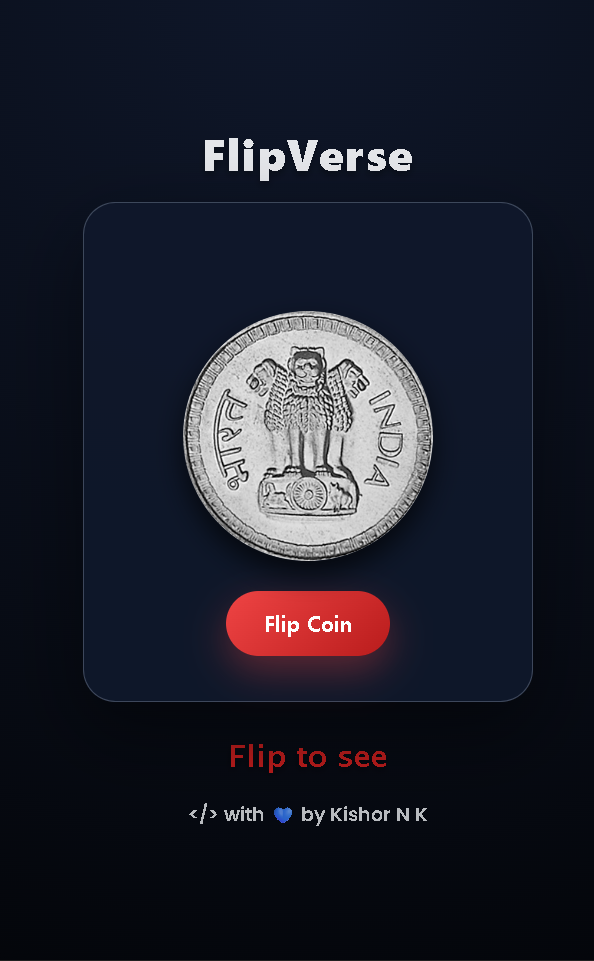Click the Hindi Bharat text on the coin
Screen dimensions: 594x961
pos(232,438)
